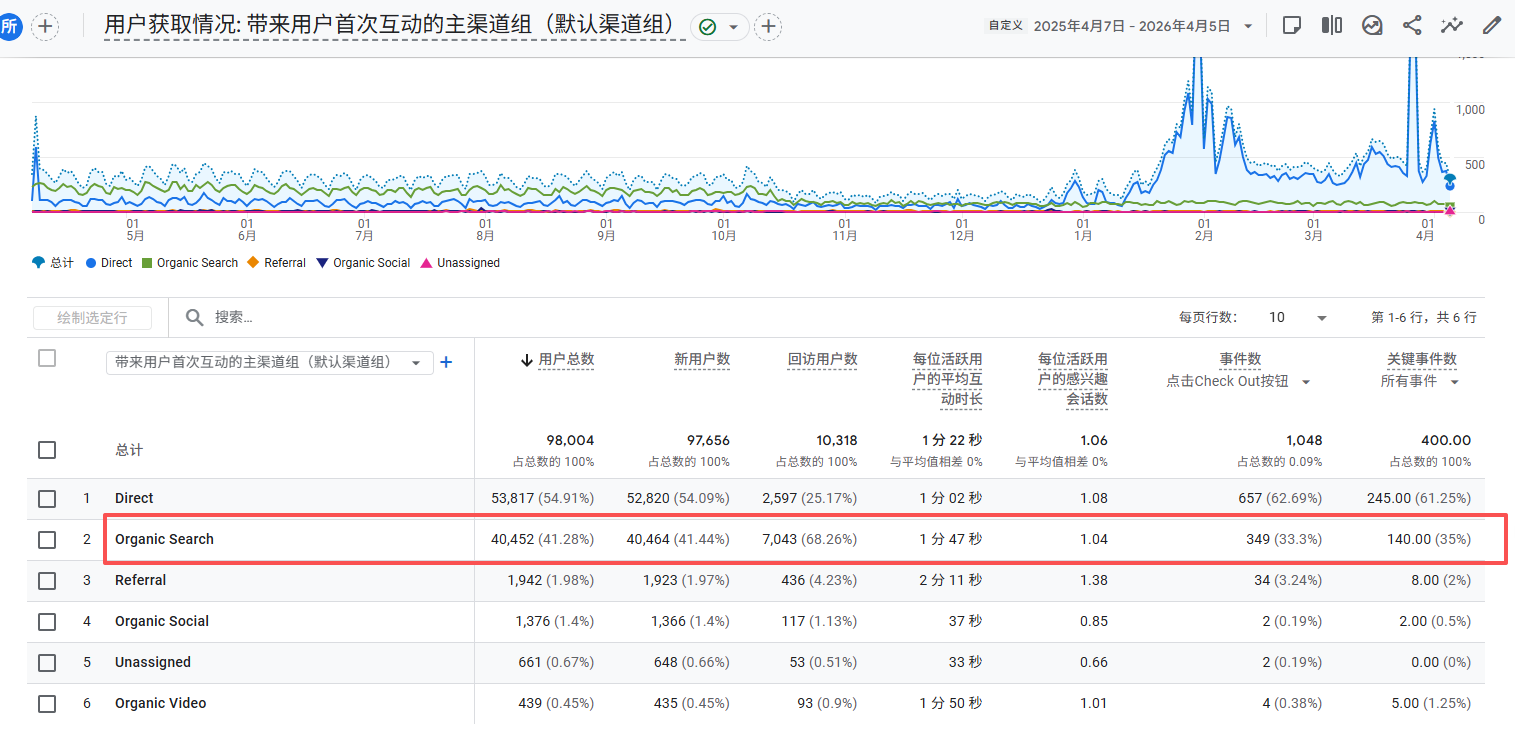Viewport: 1515px width, 742px height.
Task: Click the annotations note icon
Action: click(x=1292, y=26)
